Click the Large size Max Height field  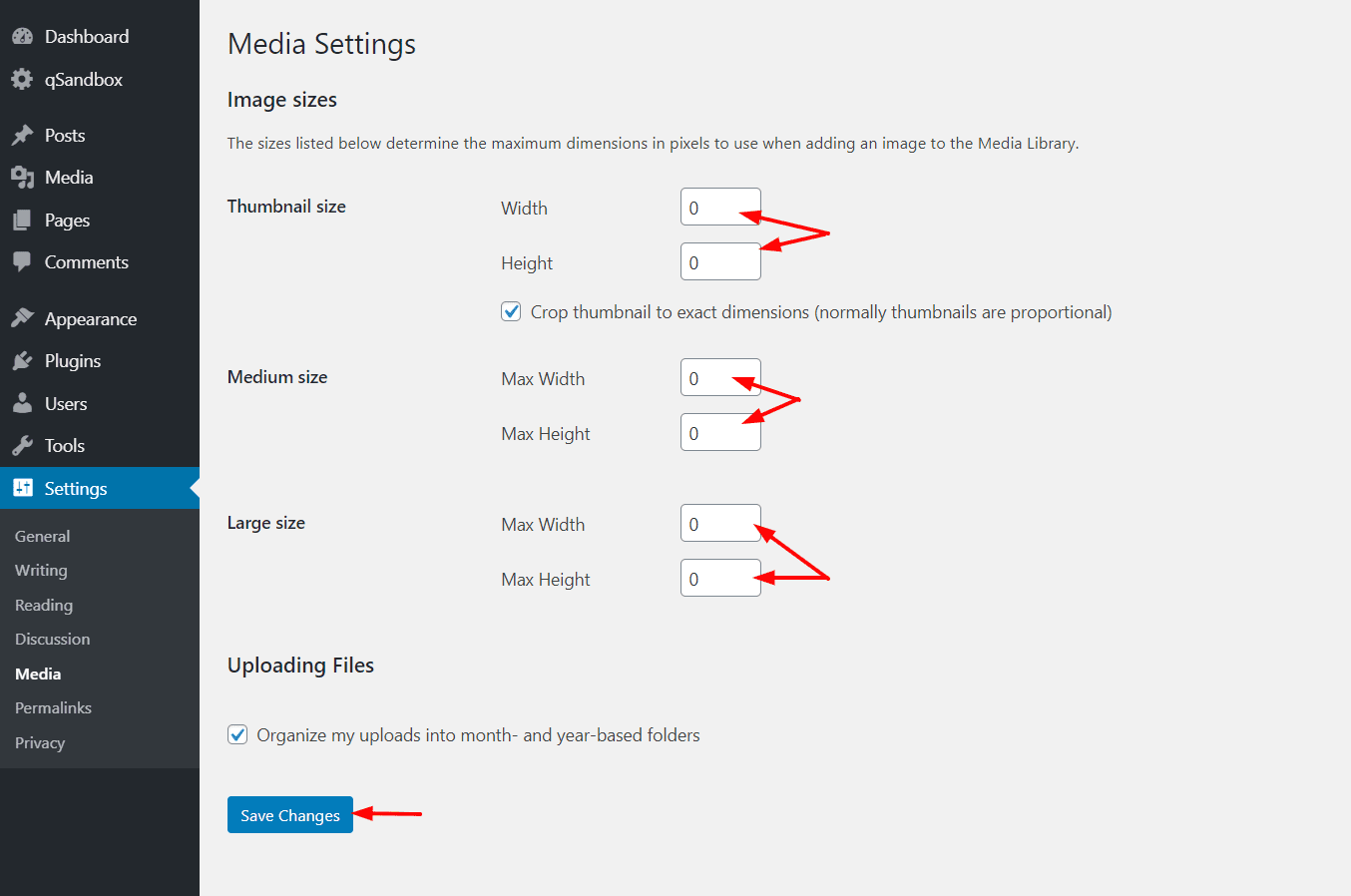point(720,578)
